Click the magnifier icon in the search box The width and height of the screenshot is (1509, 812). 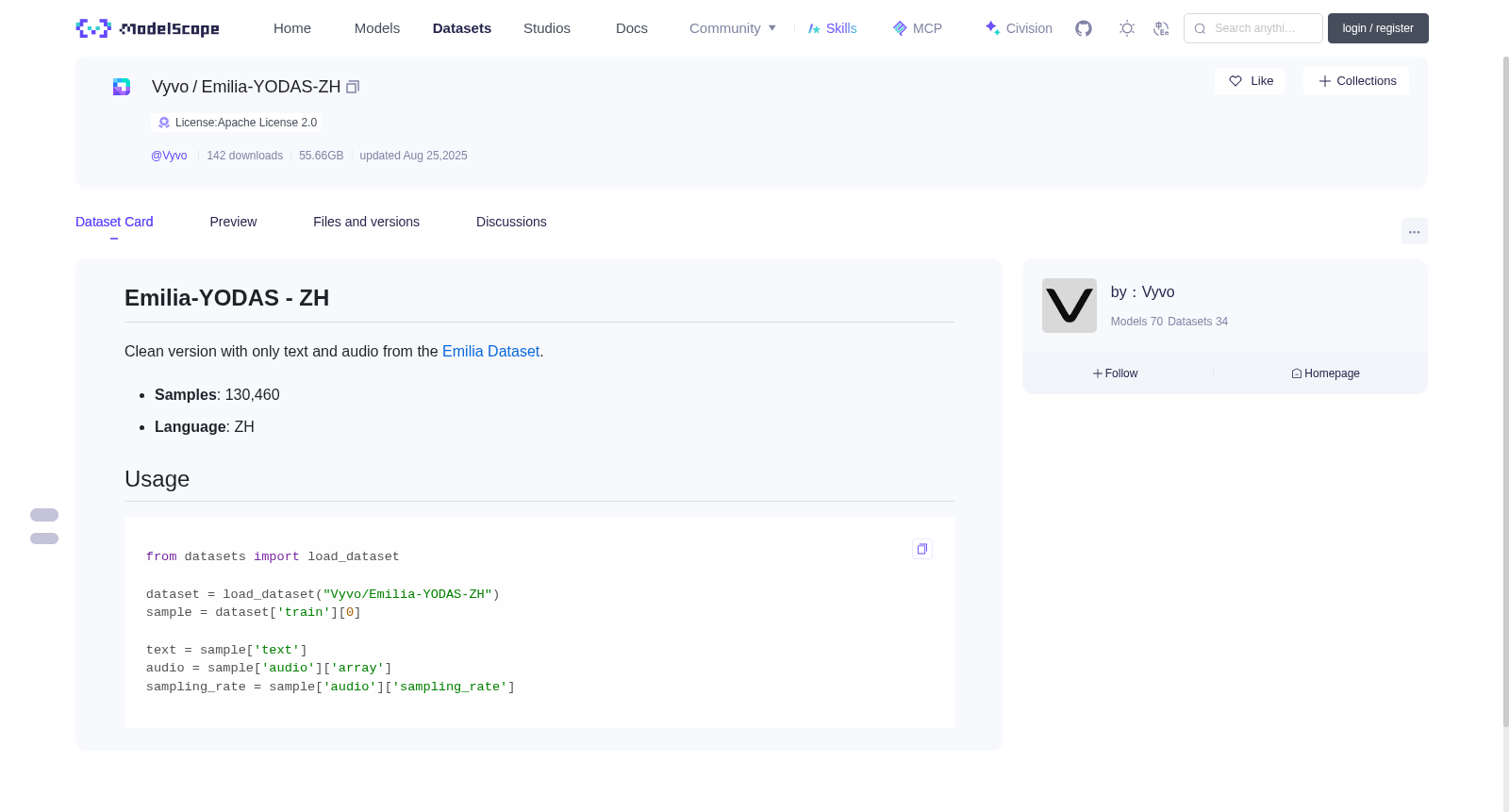(x=1200, y=28)
